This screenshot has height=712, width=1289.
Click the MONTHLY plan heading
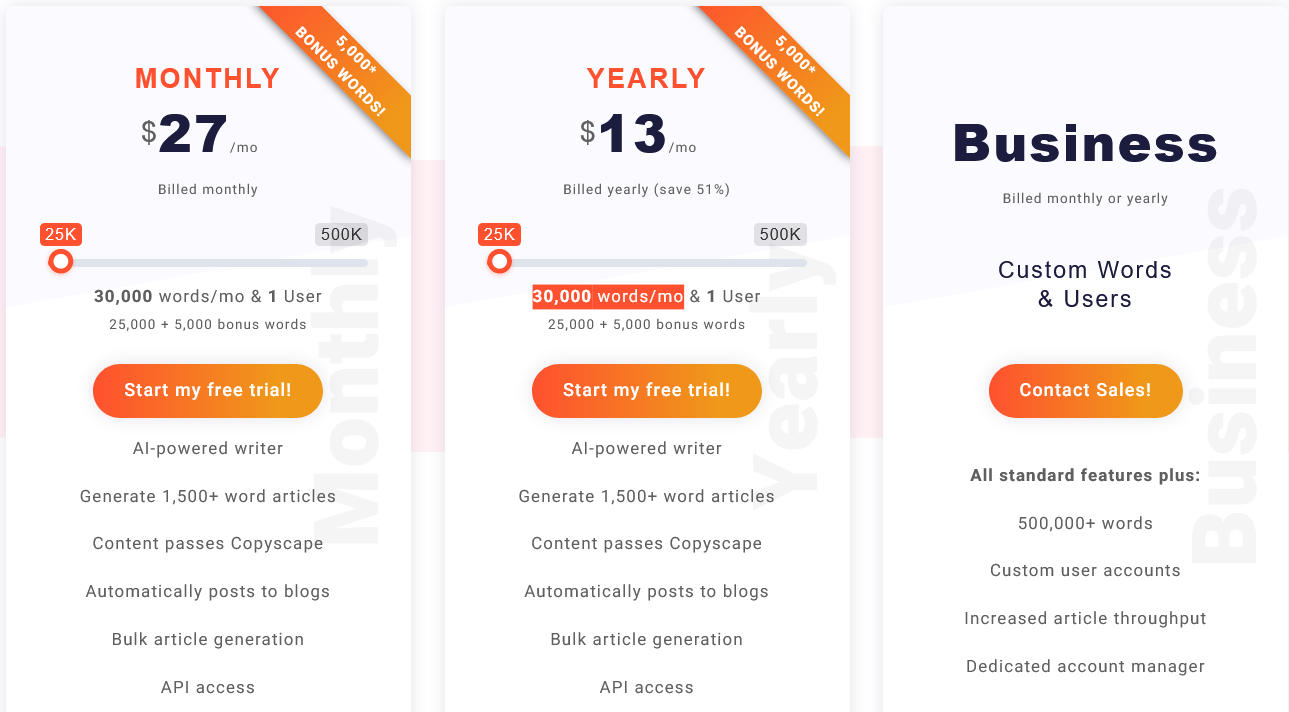coord(208,79)
